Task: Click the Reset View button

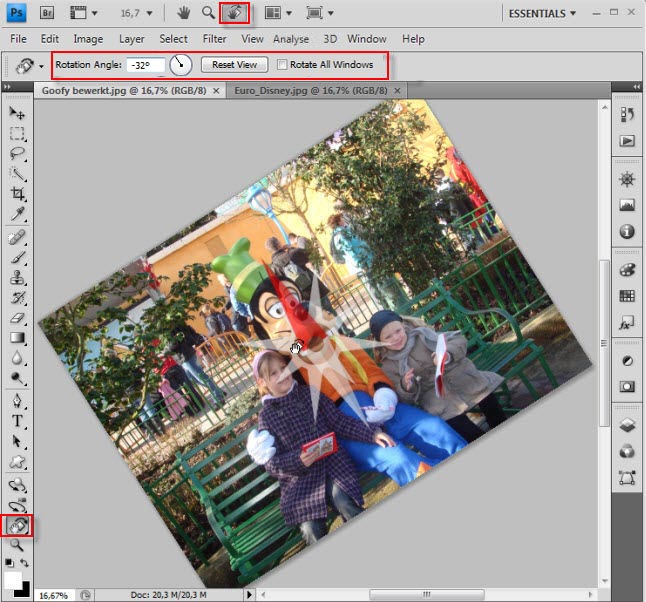Action: [234, 65]
